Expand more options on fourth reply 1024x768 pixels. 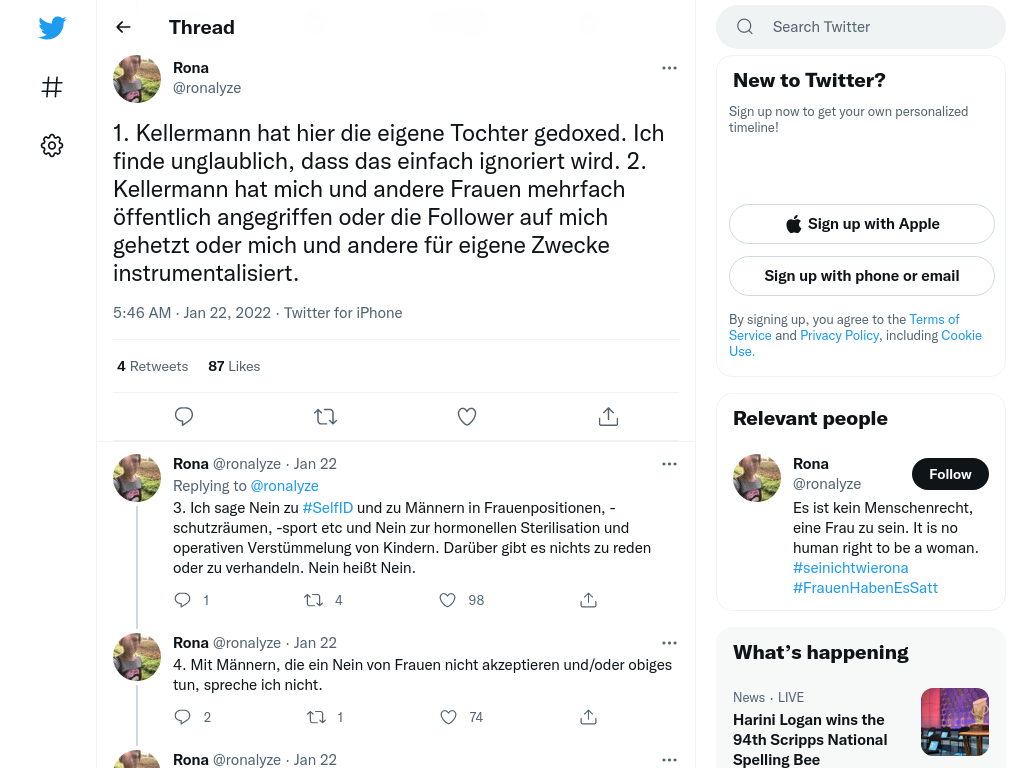[669, 643]
